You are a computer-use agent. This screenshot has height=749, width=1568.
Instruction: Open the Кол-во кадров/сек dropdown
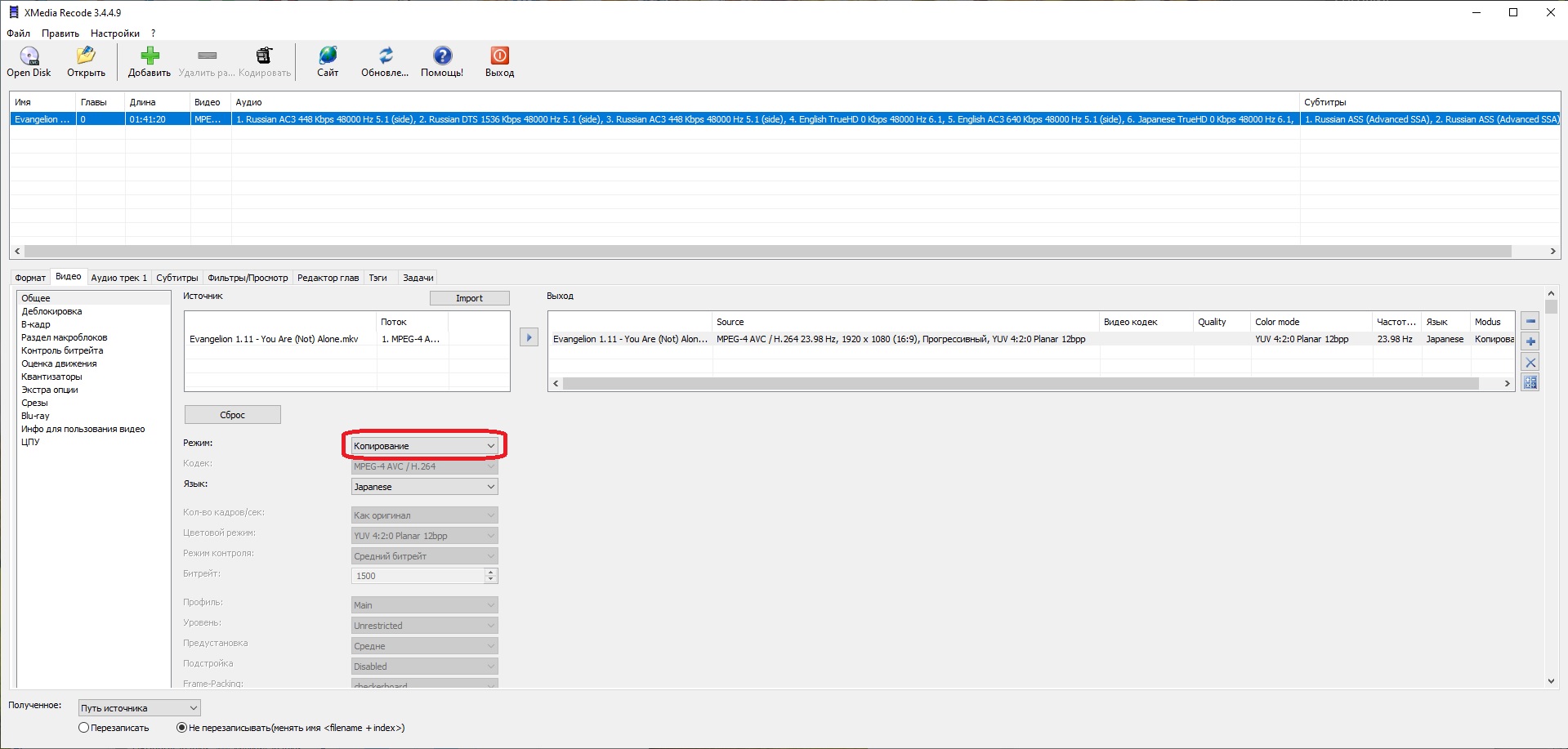pos(424,515)
